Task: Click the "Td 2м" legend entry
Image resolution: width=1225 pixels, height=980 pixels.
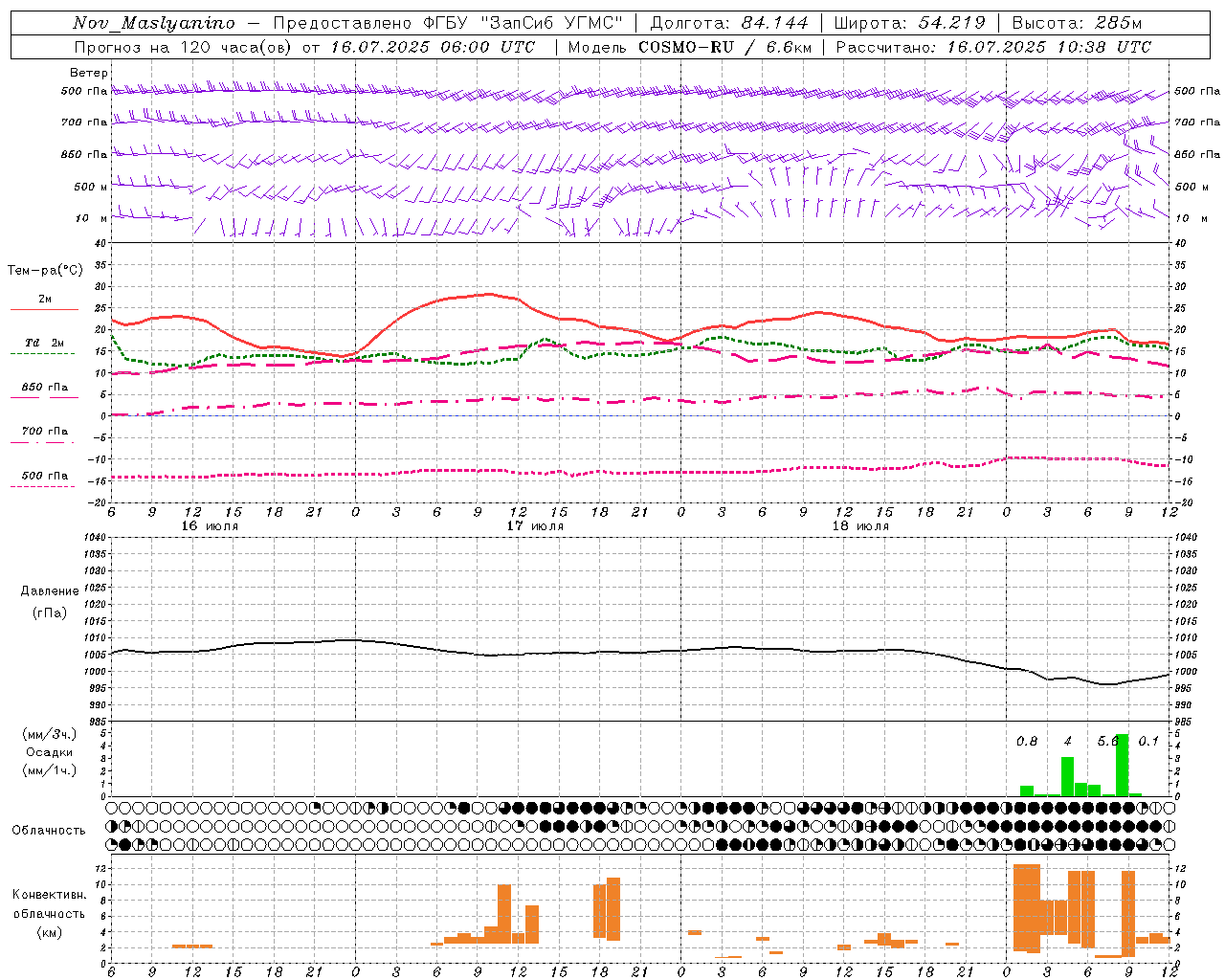Action: coord(45,343)
